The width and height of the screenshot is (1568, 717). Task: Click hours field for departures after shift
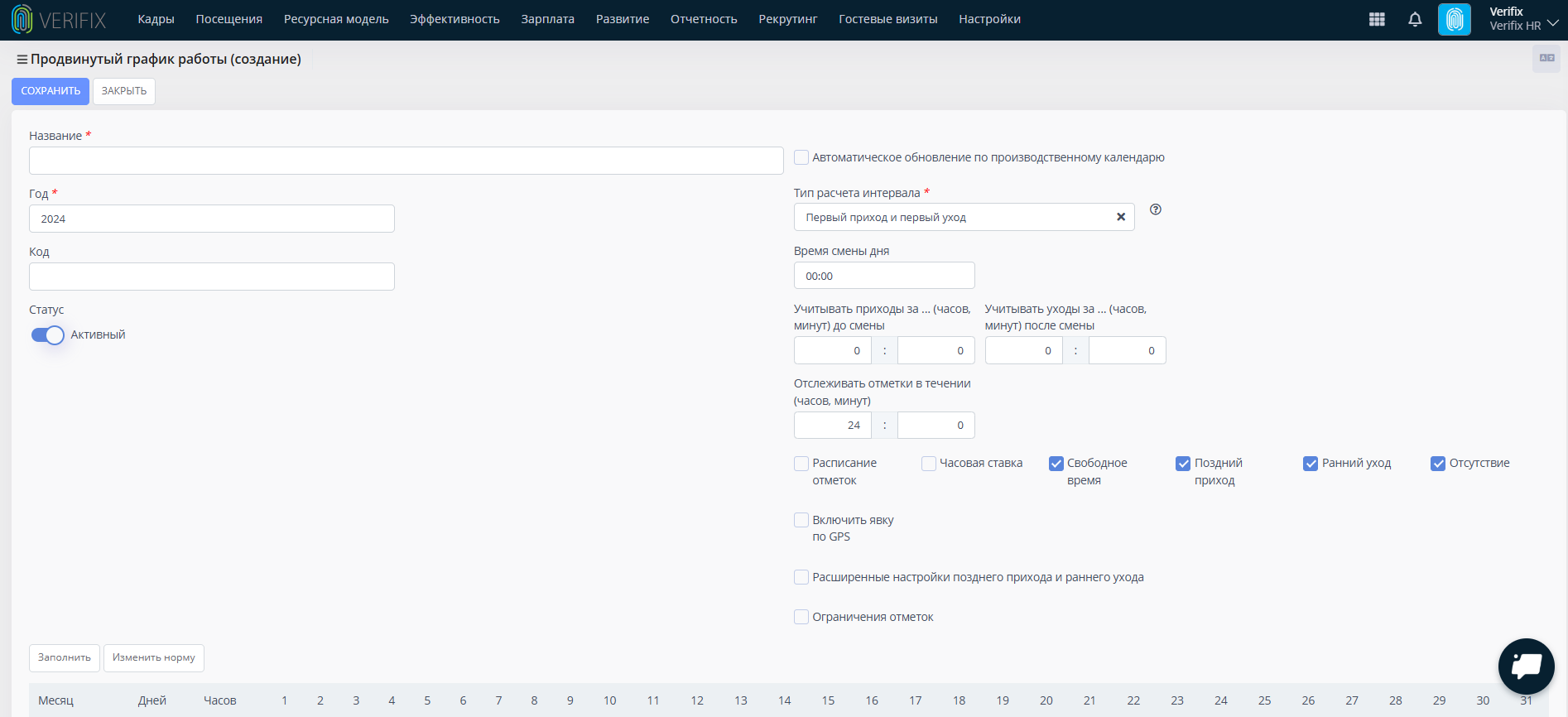[x=1024, y=350]
